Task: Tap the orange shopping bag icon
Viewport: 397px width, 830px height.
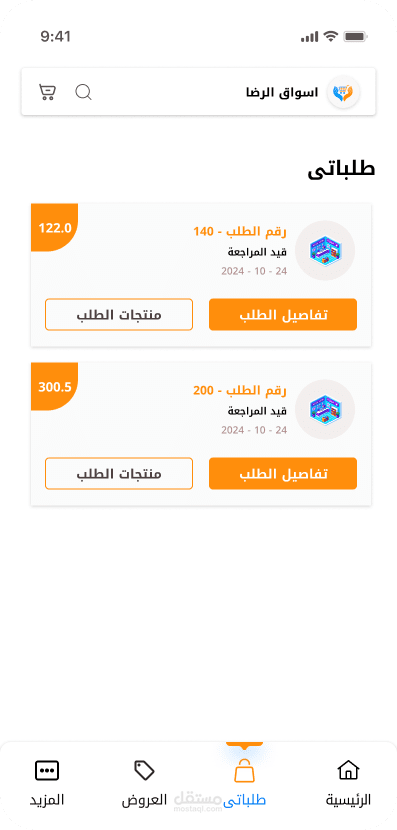Action: point(244,771)
